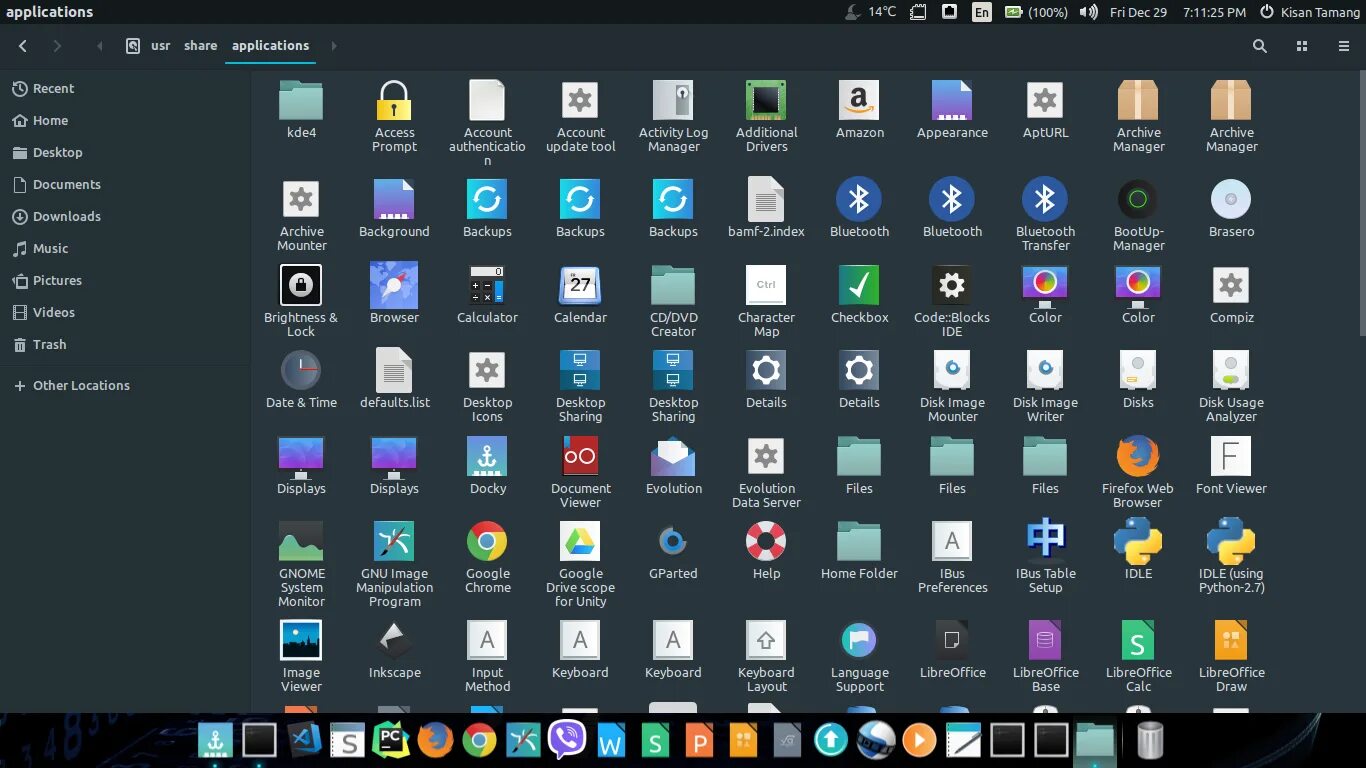Click the forward navigation arrow
Screen dimensions: 1366x768
[x=57, y=46]
